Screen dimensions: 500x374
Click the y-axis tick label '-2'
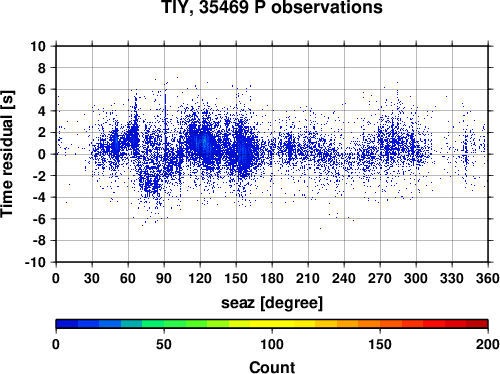[x=39, y=176]
